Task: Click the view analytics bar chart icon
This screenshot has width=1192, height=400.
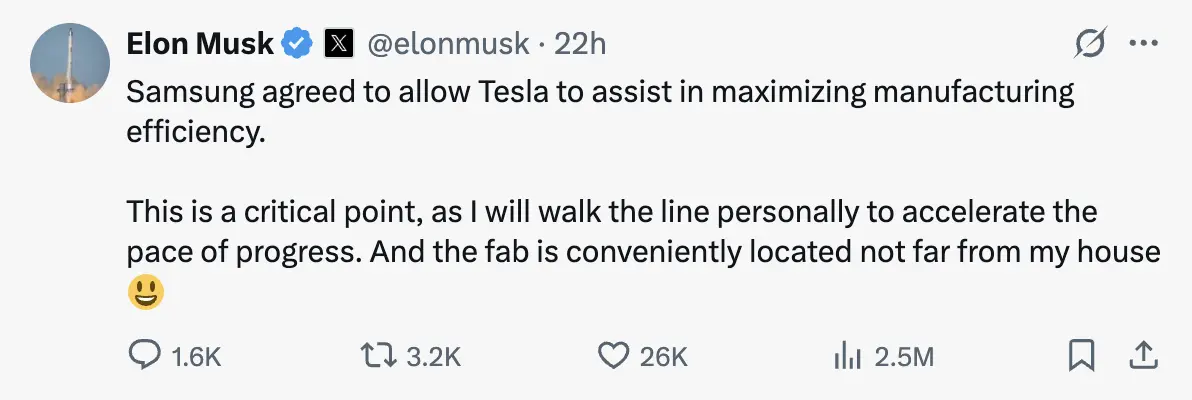Action: (848, 356)
